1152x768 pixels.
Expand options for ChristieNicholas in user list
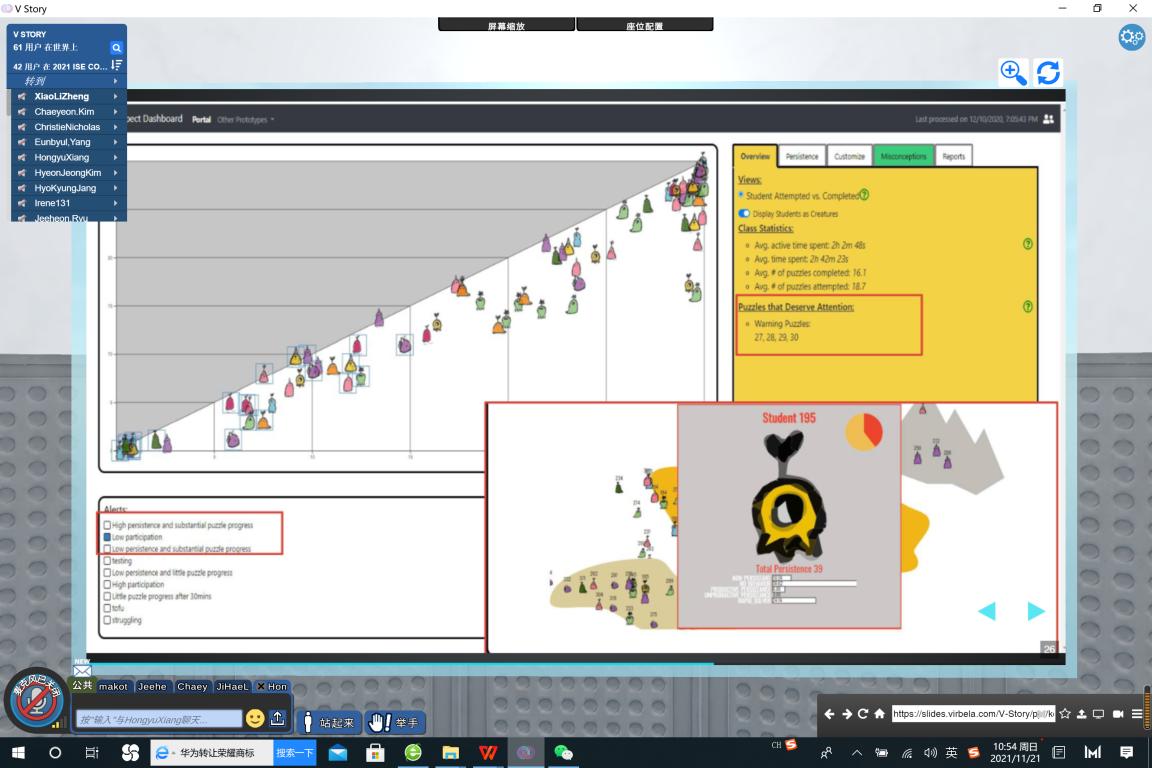coord(115,127)
